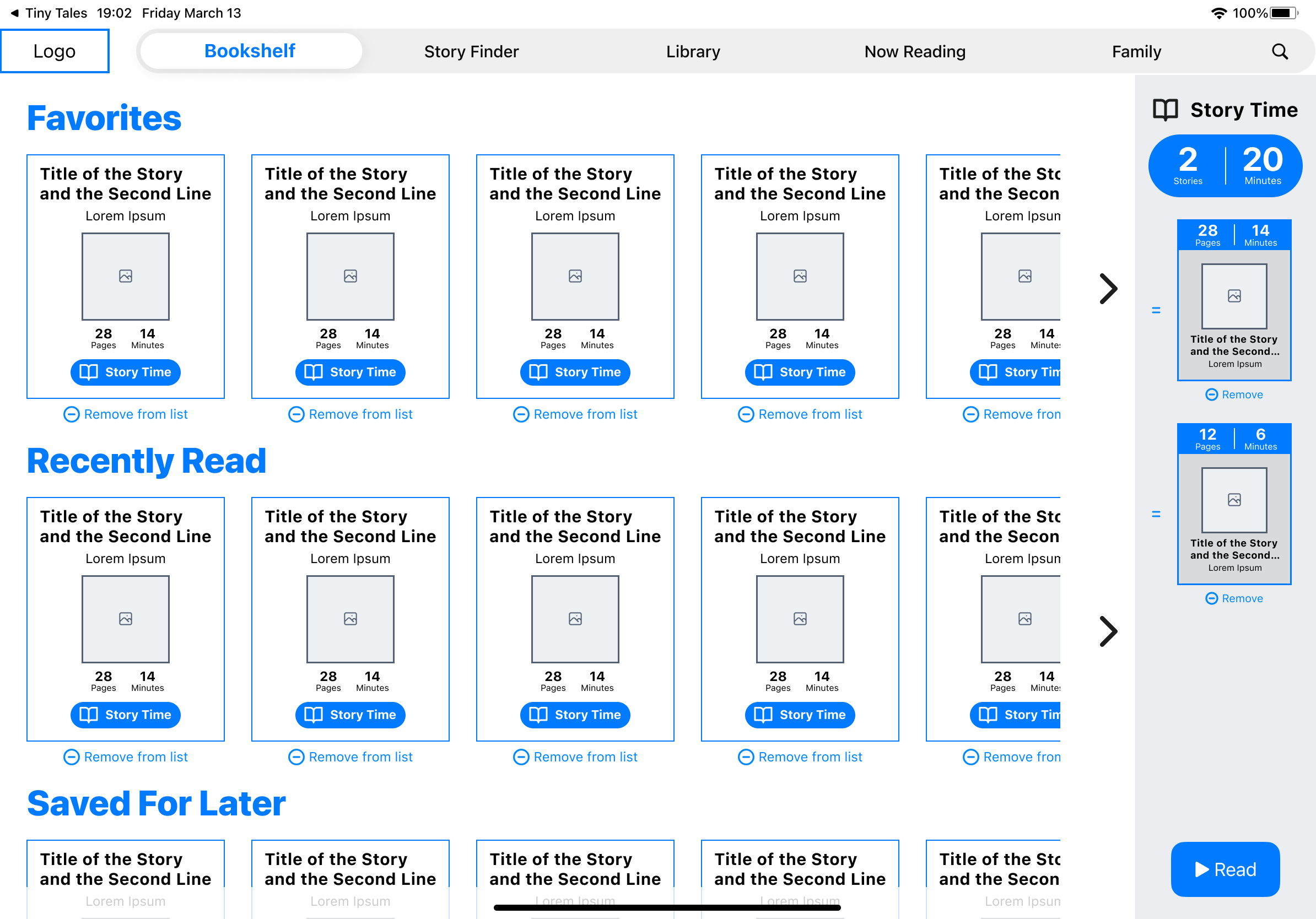This screenshot has width=1316, height=919.
Task: Tap the battery icon at top right
Action: point(1286,12)
